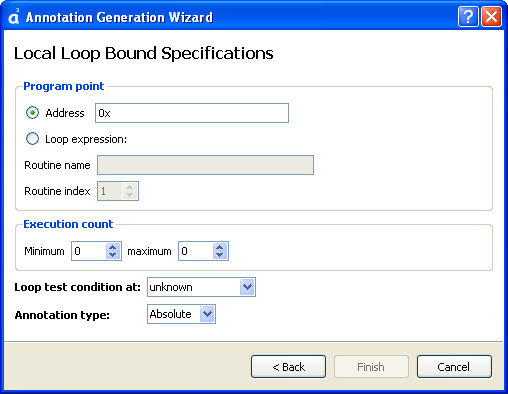508x394 pixels.
Task: Decrement the maximum execution count
Action: click(x=220, y=255)
